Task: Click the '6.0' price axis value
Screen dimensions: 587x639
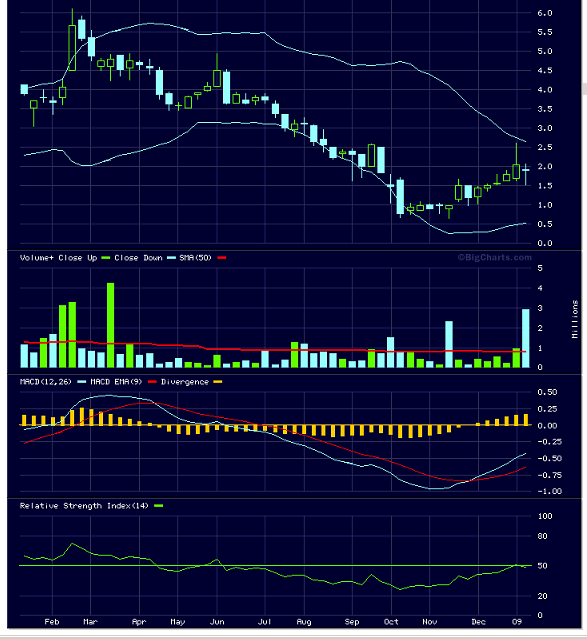Action: [x=545, y=13]
